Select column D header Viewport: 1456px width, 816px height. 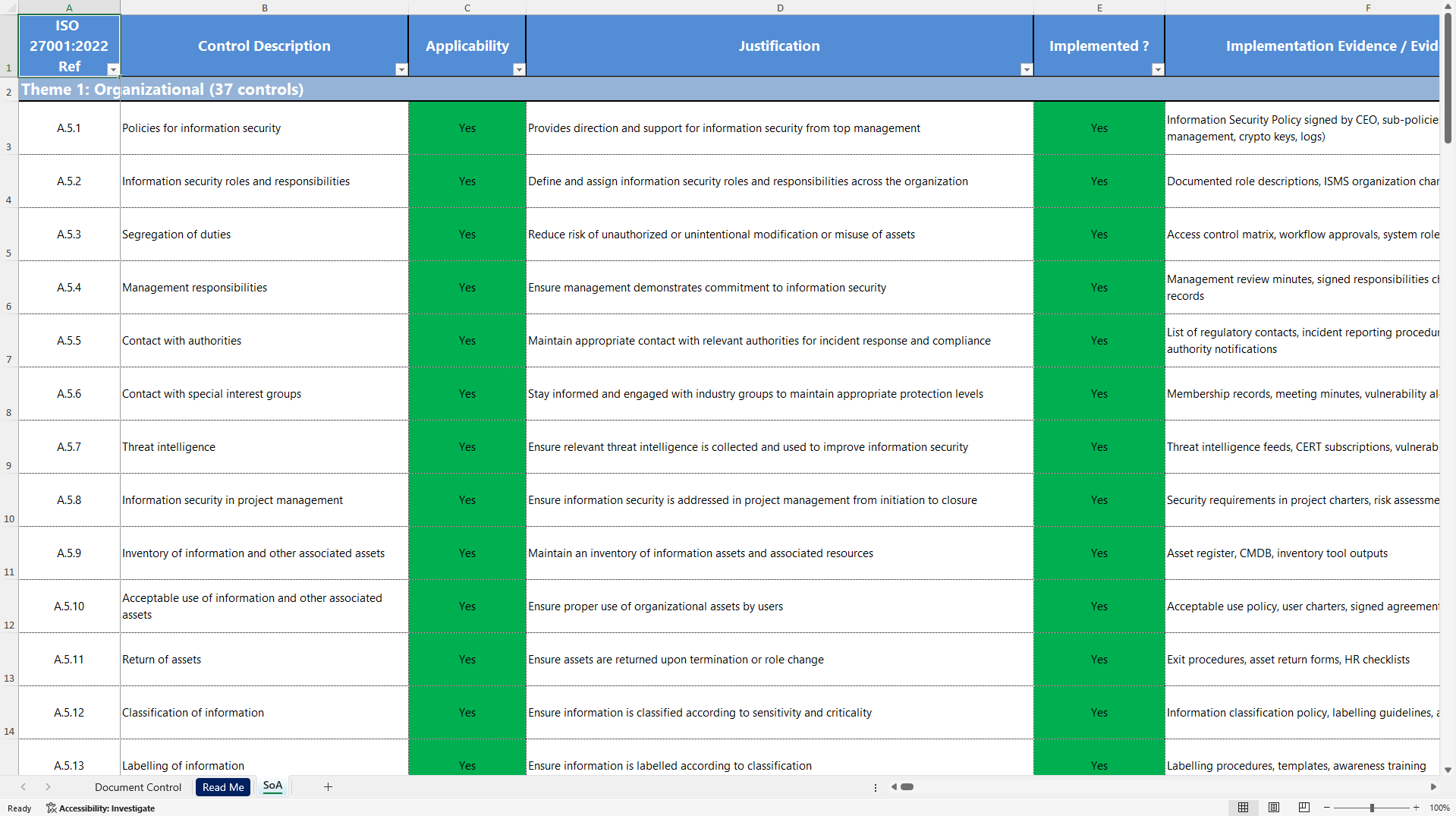(x=779, y=8)
